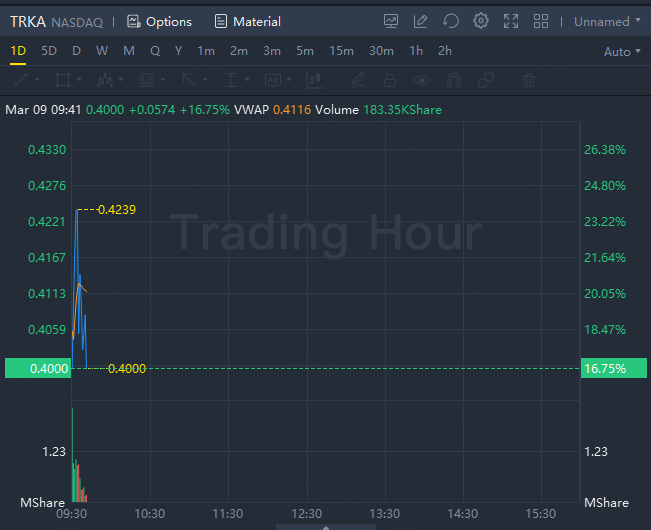Click the edit note pencil icon
Image resolution: width=651 pixels, height=530 pixels.
(421, 21)
